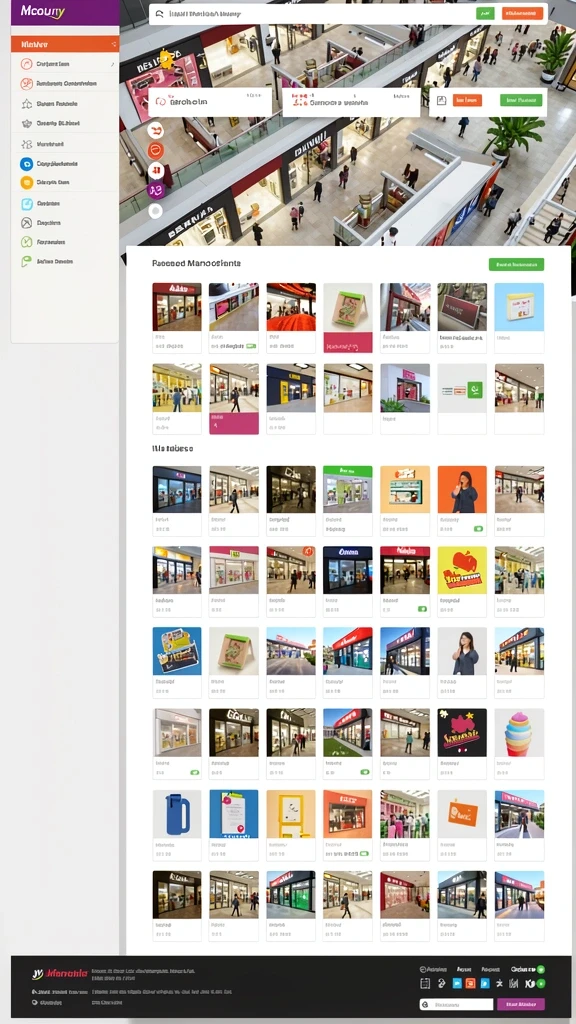Click the small document icon in the right hero card
This screenshot has width=576, height=1024.
pos(441,101)
